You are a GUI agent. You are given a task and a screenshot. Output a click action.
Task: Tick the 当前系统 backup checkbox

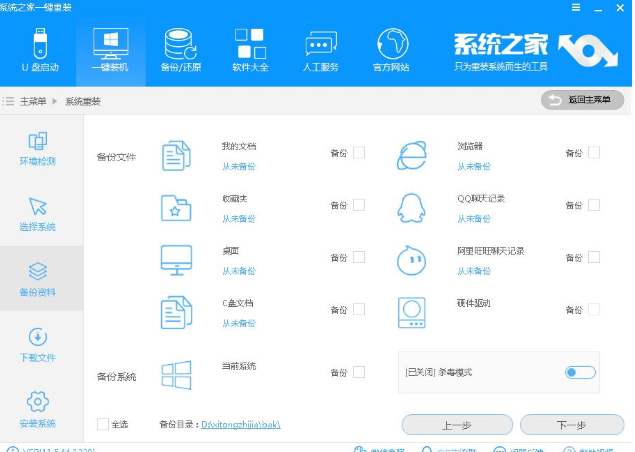click(359, 372)
